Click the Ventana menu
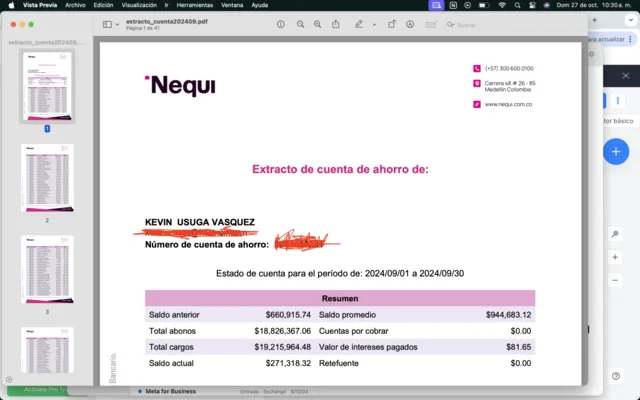Viewport: 640px width, 400px height. [x=232, y=5]
